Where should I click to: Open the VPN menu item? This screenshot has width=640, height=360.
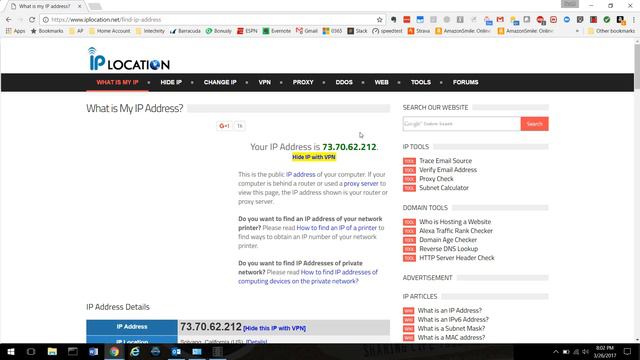(x=264, y=82)
